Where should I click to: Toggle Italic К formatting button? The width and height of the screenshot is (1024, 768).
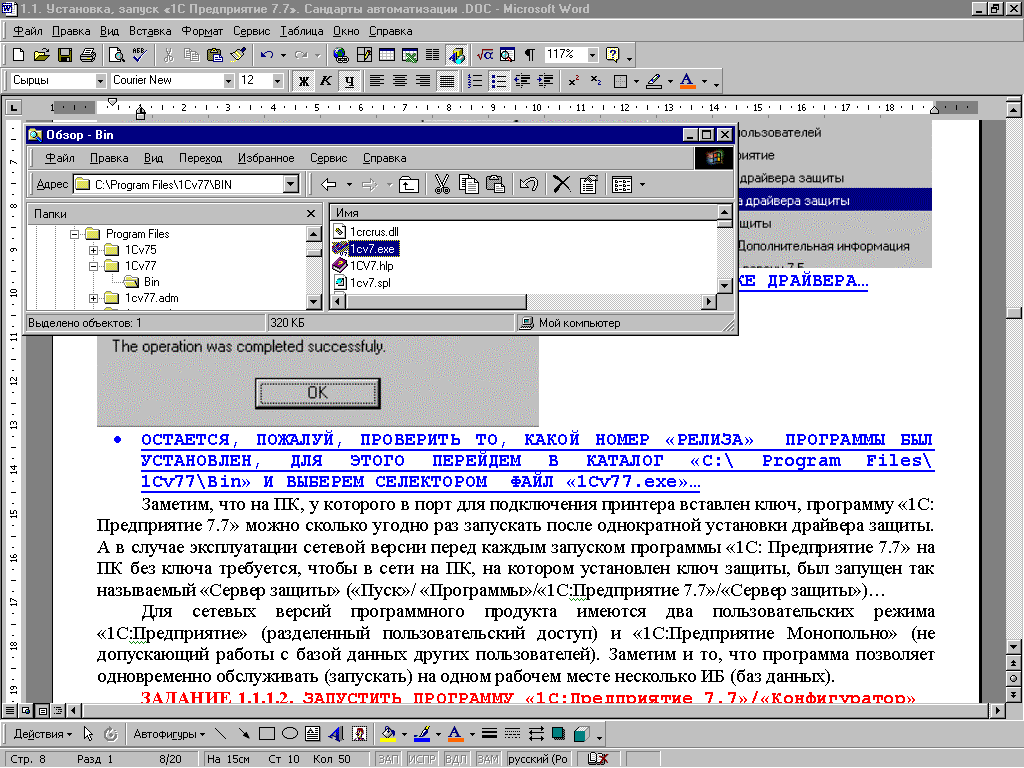[x=326, y=81]
